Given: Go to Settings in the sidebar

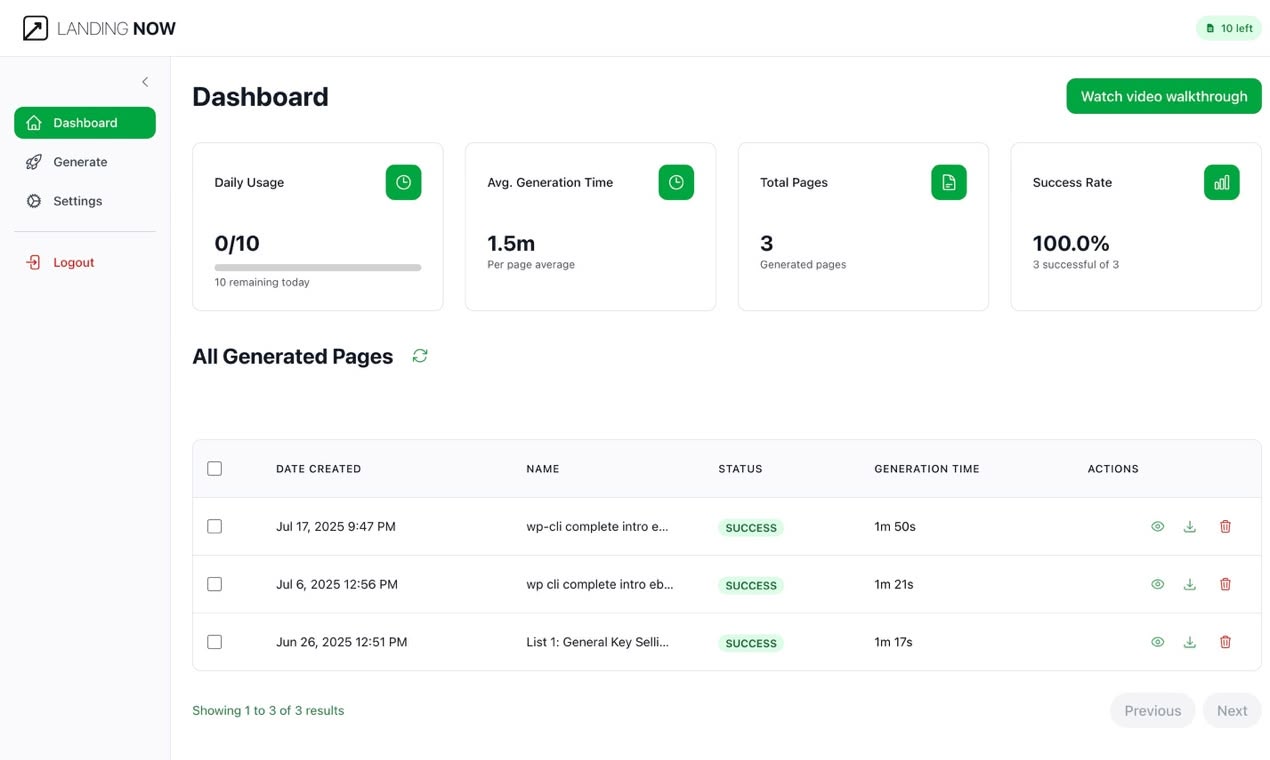Looking at the screenshot, I should click(77, 201).
